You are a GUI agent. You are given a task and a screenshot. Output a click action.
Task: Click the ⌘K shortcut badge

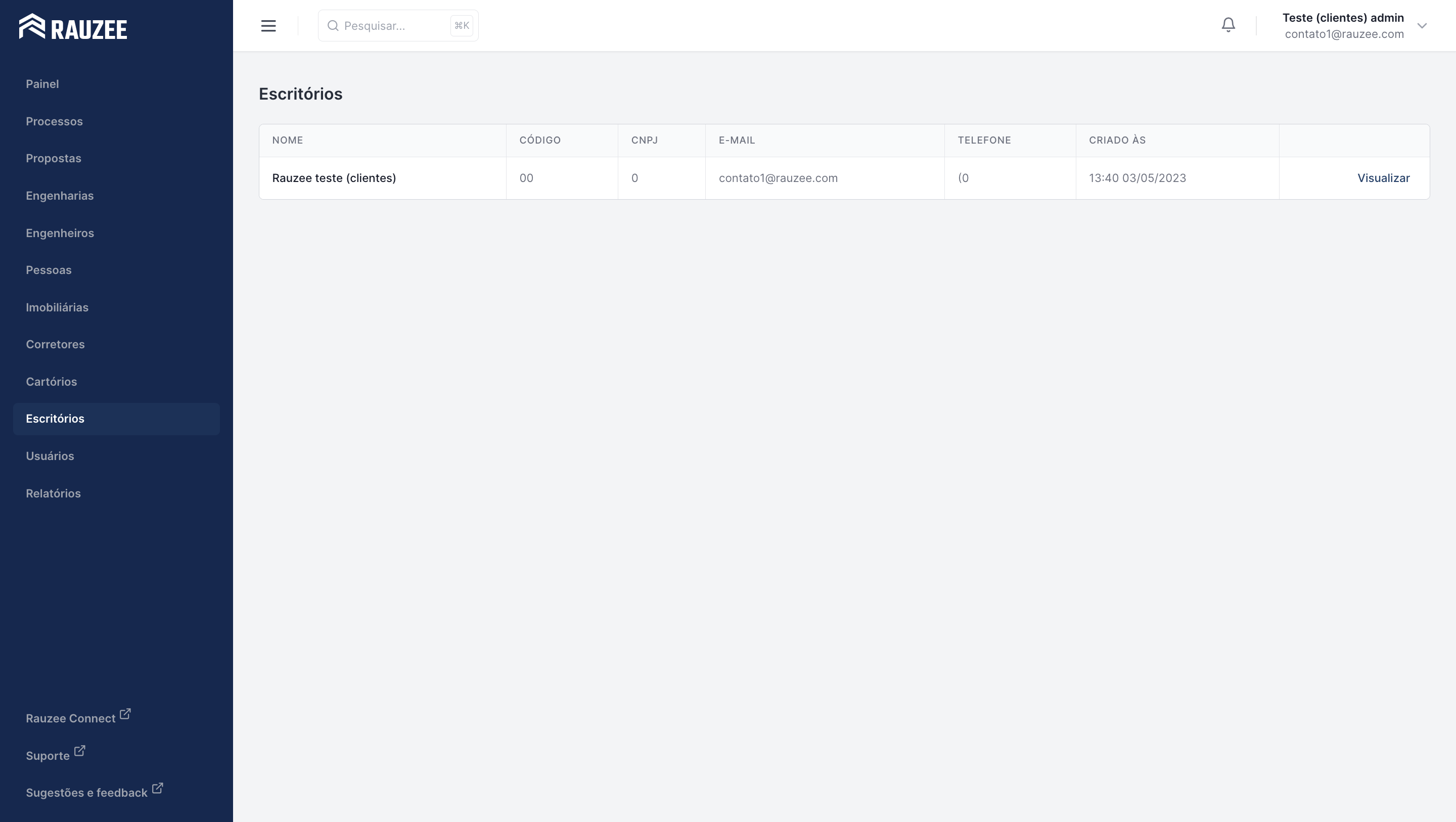(462, 26)
